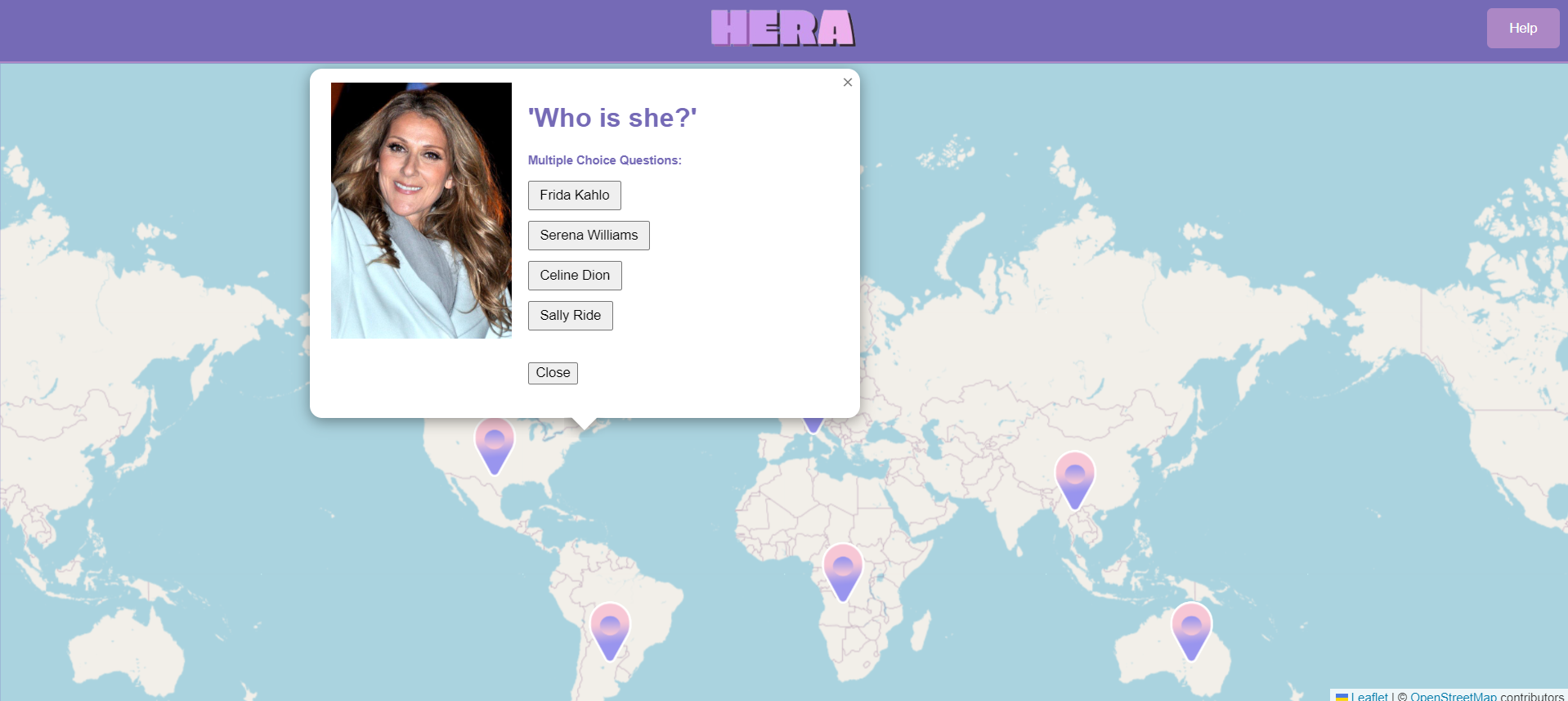This screenshot has height=701, width=1568.
Task: Choose the Serena Williams answer
Action: coord(589,236)
